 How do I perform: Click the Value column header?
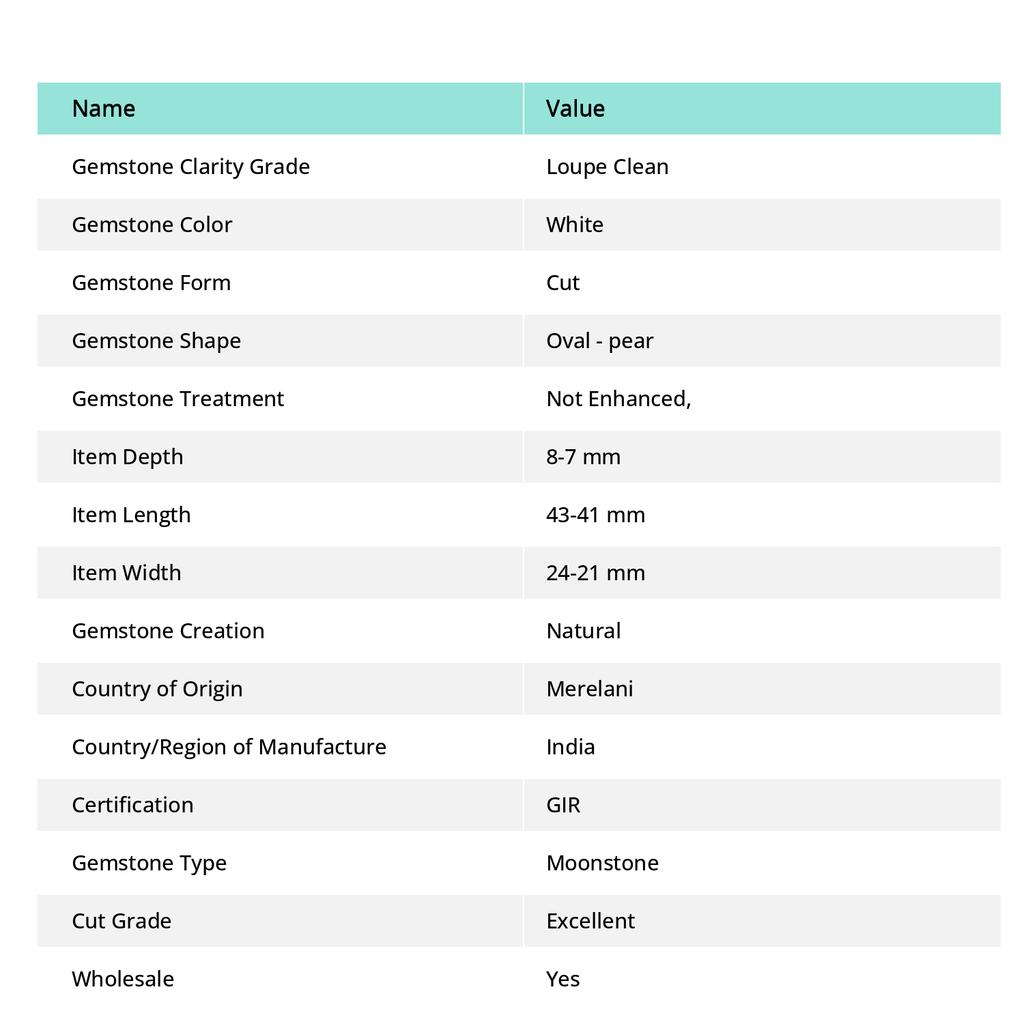click(x=575, y=108)
